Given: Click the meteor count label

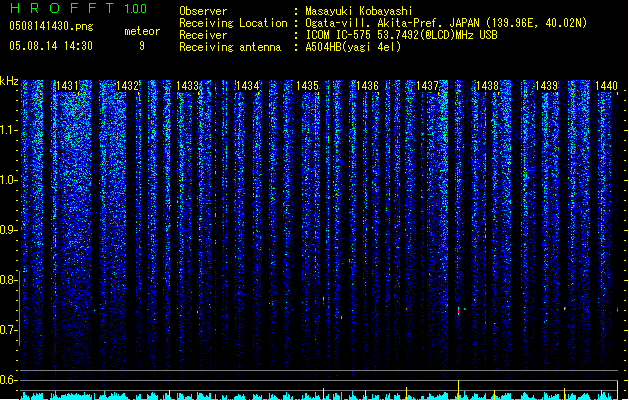Looking at the screenshot, I should pos(142,31).
